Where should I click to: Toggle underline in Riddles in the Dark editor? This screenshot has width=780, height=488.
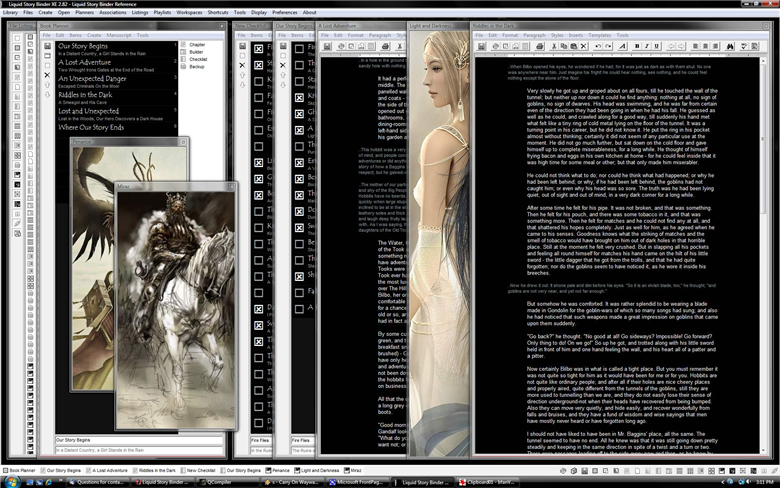tap(657, 46)
